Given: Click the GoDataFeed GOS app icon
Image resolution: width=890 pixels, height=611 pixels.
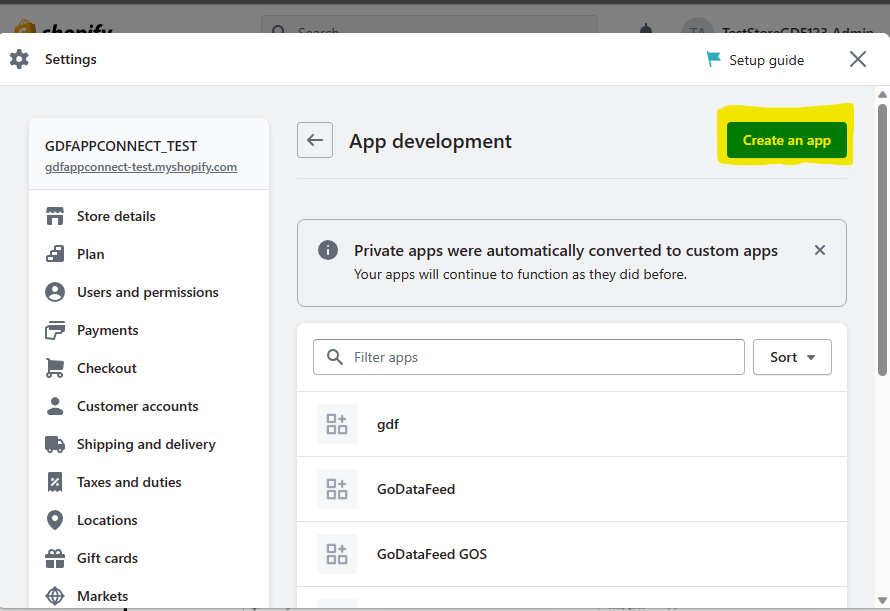Looking at the screenshot, I should pos(337,554).
